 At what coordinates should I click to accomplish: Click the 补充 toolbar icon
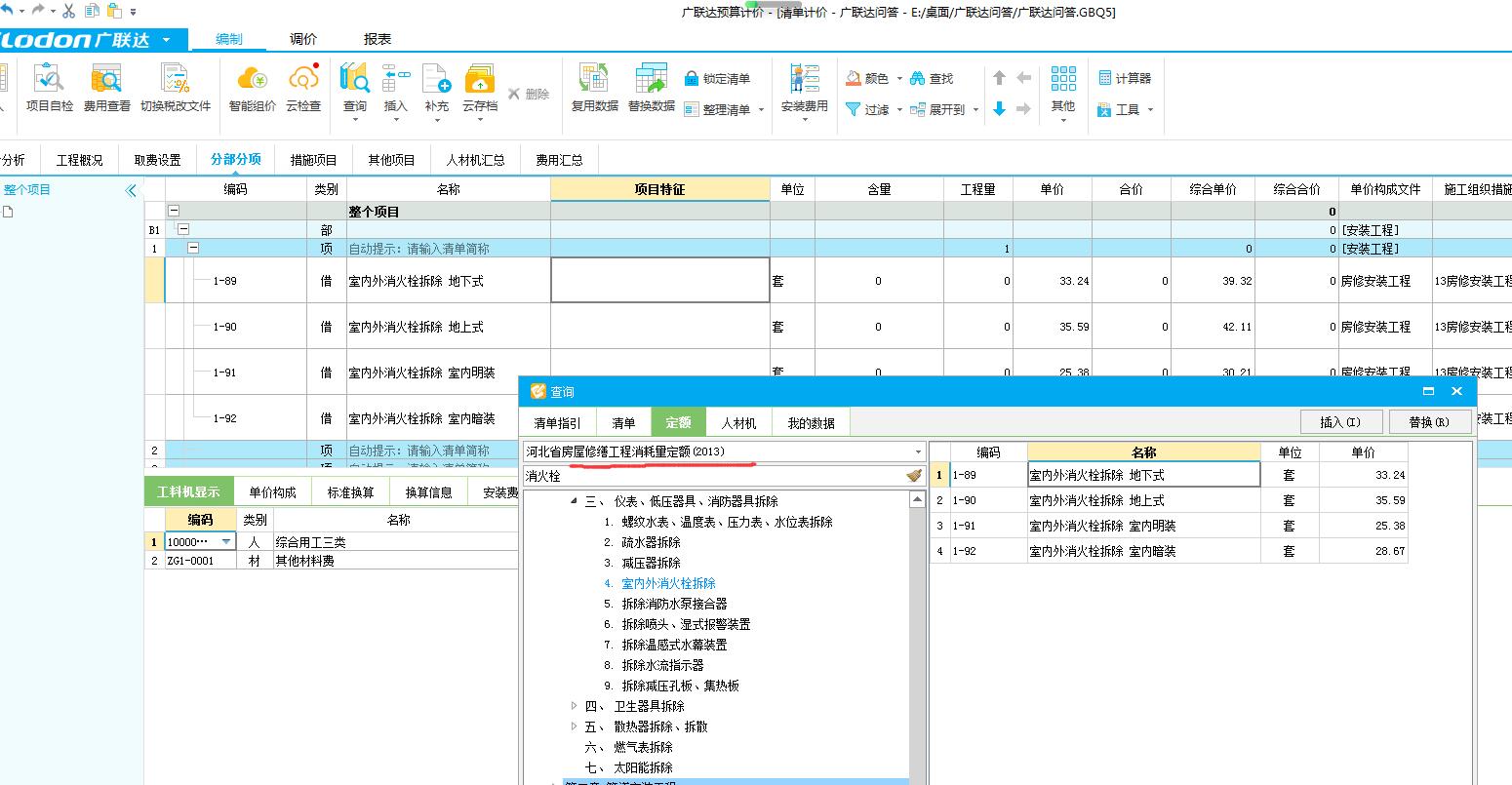coord(436,91)
